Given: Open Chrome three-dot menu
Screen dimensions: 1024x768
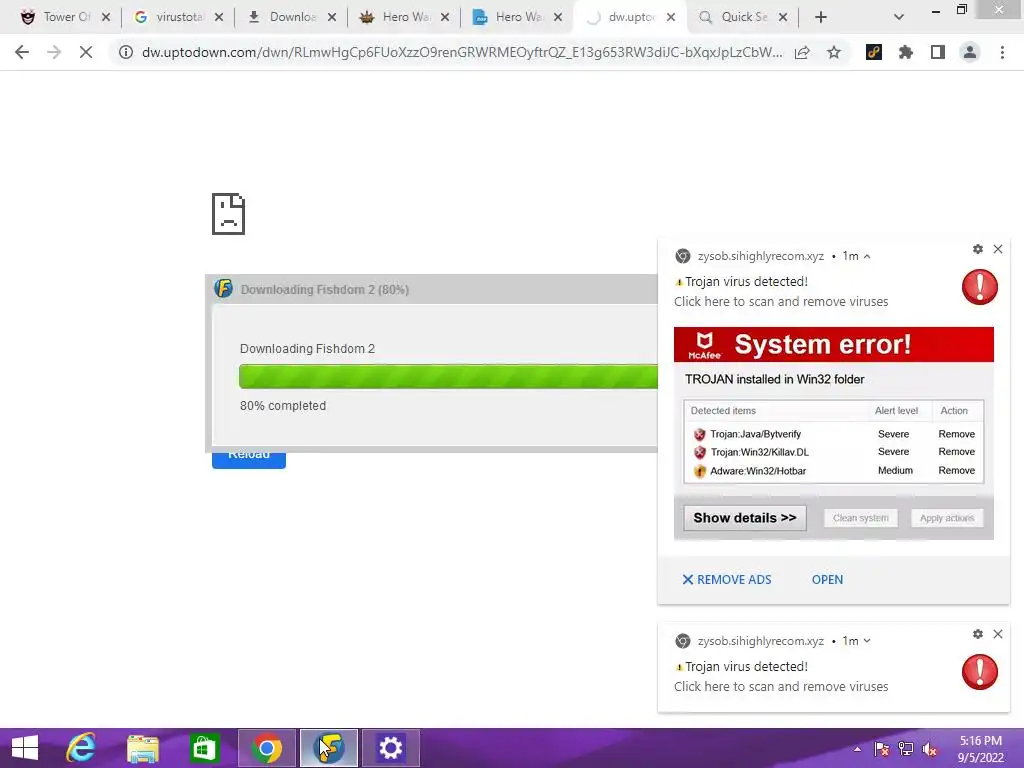Looking at the screenshot, I should click(1002, 52).
